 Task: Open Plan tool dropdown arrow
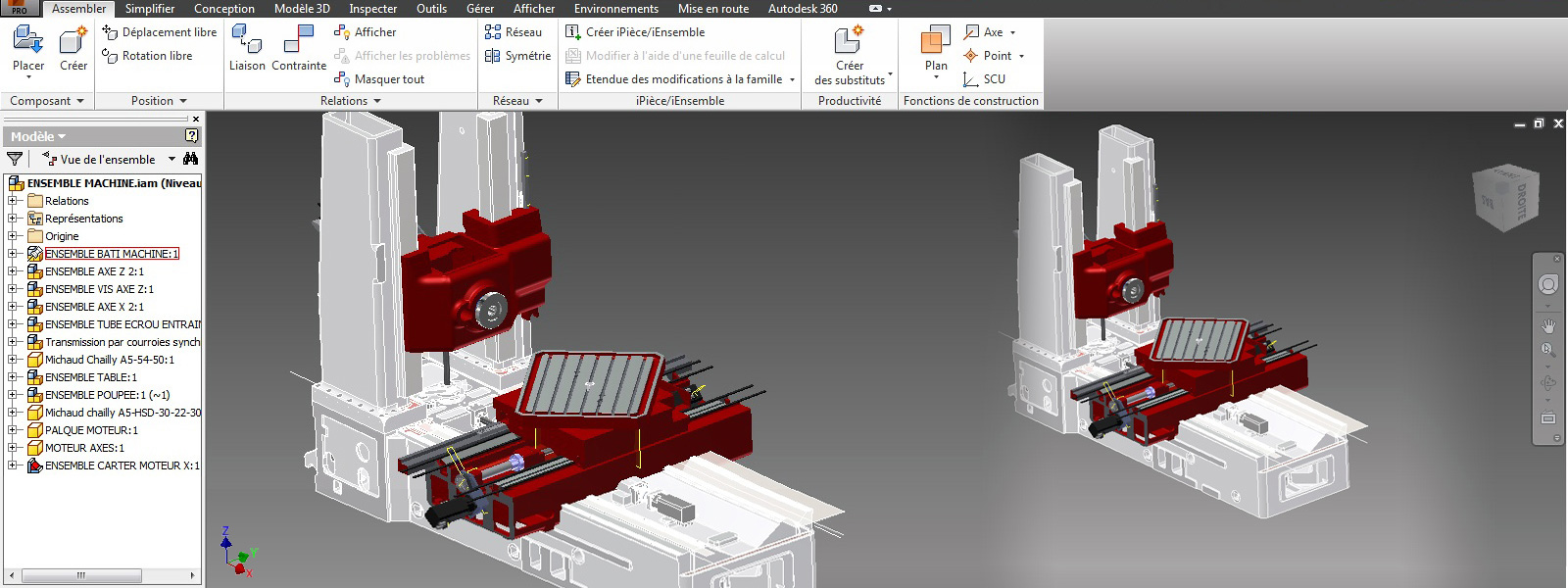[x=936, y=77]
